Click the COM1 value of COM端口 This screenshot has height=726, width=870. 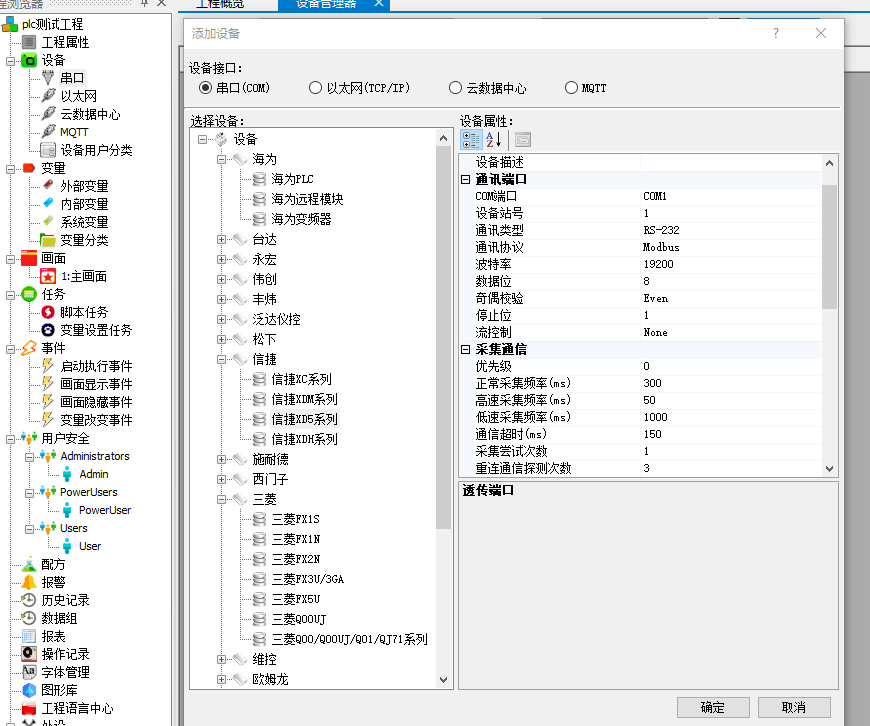point(730,196)
